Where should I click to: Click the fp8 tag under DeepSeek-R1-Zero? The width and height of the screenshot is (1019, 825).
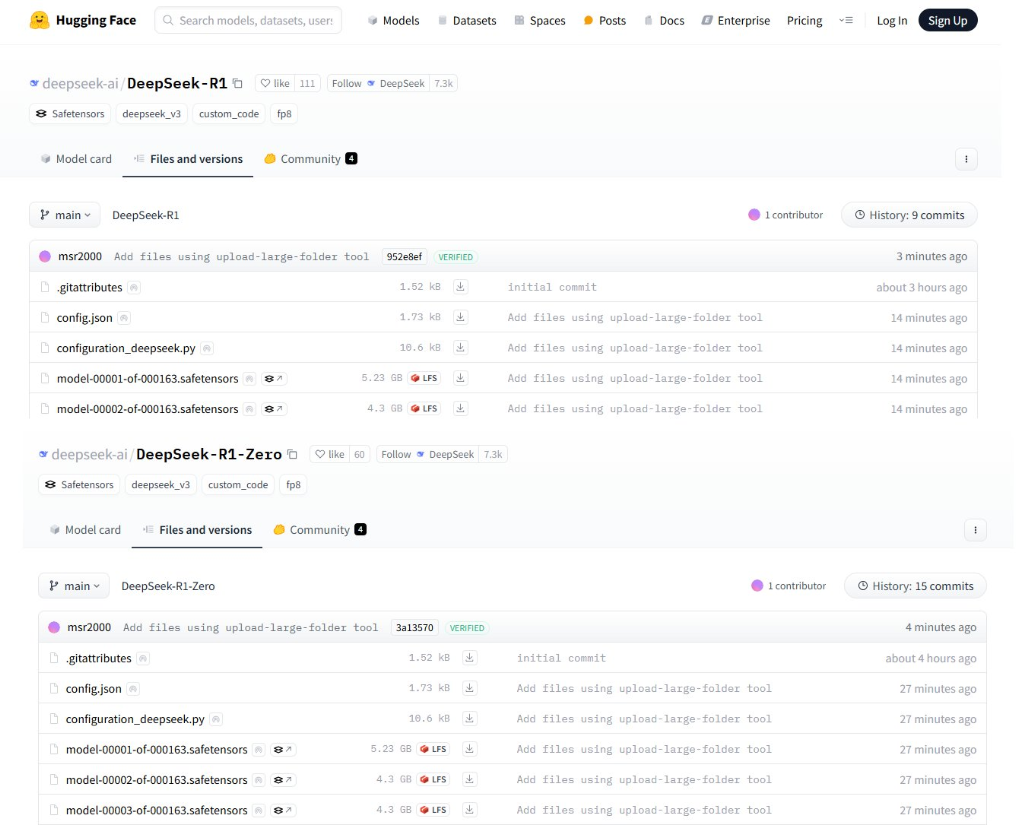[293, 484]
